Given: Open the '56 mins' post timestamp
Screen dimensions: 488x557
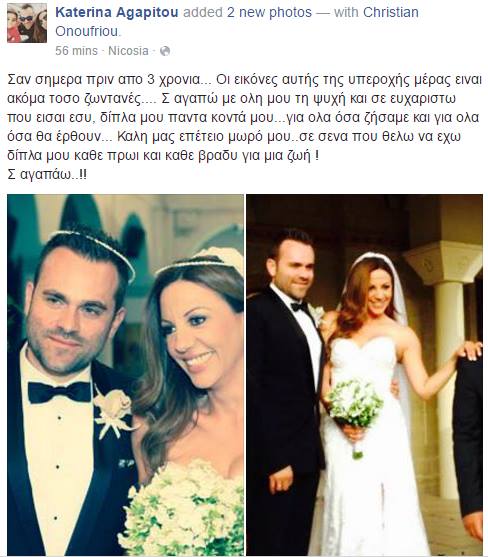Looking at the screenshot, I should click(76, 51).
